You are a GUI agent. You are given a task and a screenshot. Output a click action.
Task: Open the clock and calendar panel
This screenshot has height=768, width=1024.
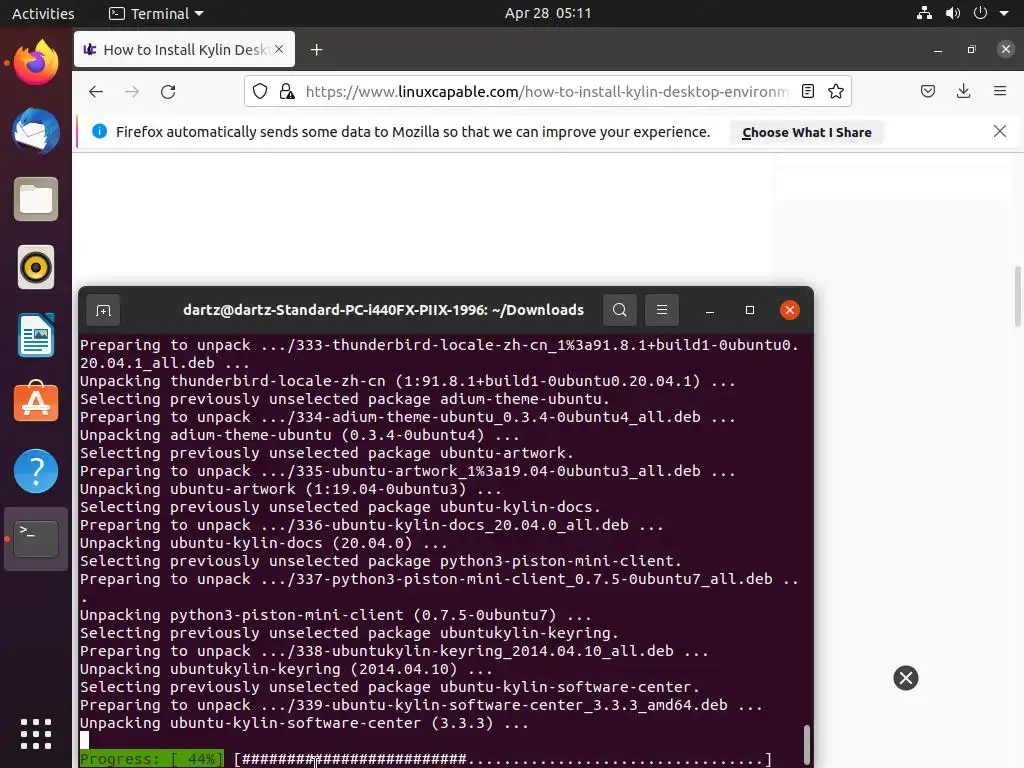tap(548, 14)
